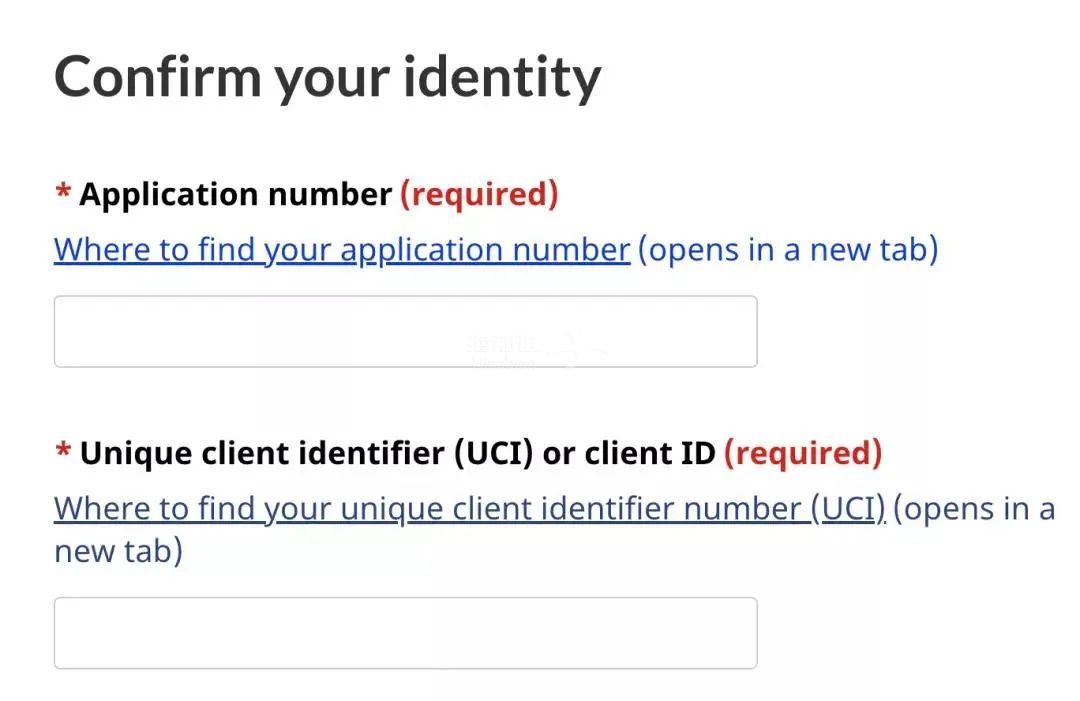Click '(opens in a new tab)' after application link
Viewport: 1080px width, 701px height.
coord(787,249)
